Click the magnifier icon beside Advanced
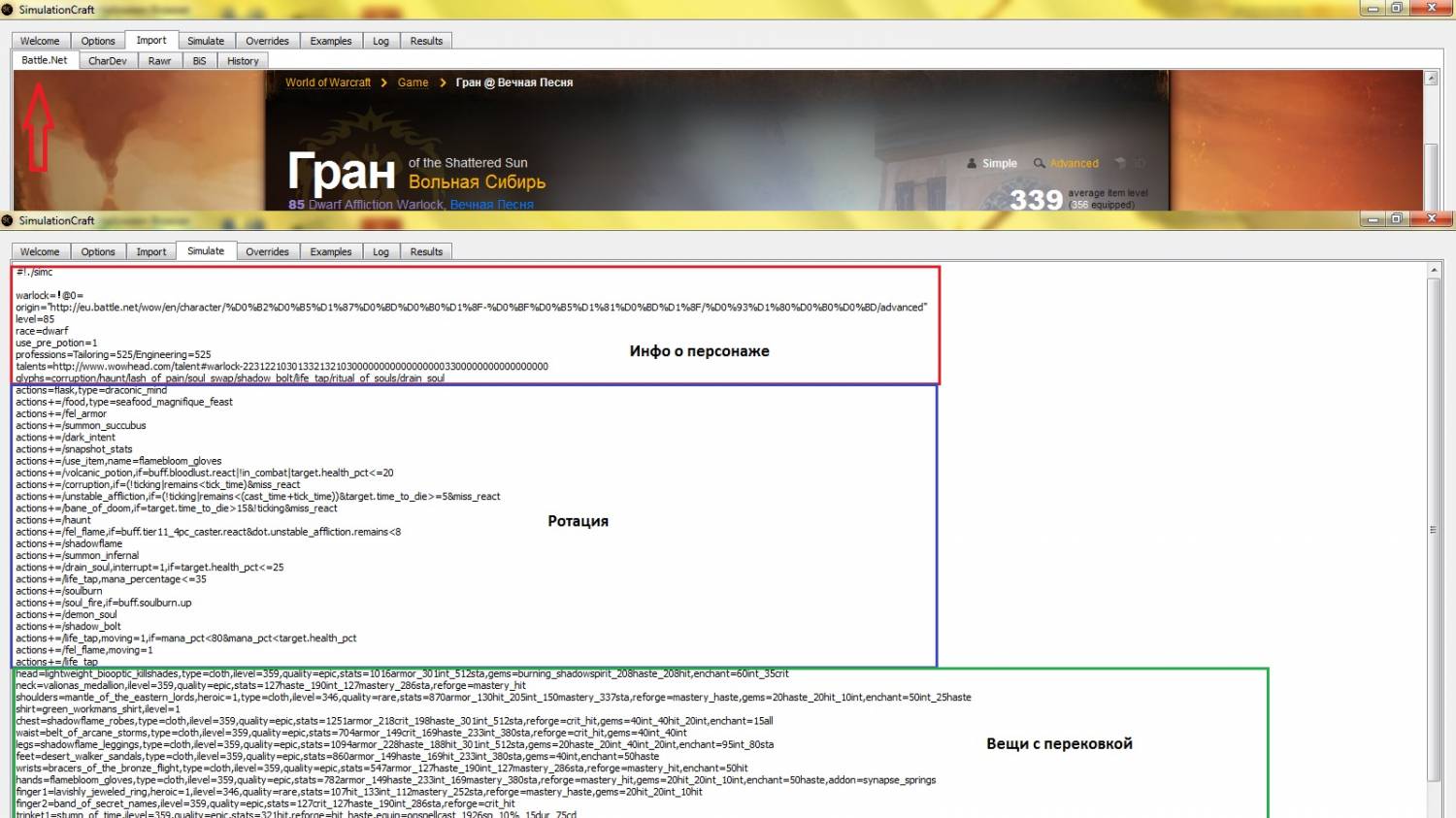The image size is (1456, 818). pyautogui.click(x=1040, y=163)
